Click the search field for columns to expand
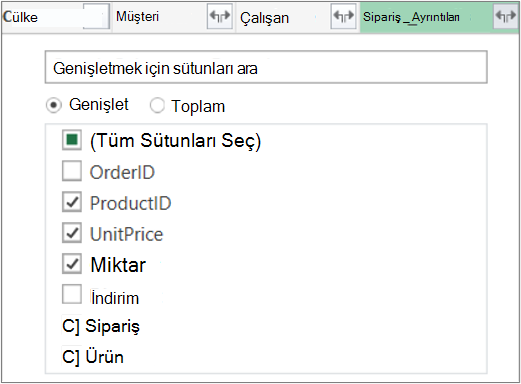Screen dimensions: 521x384 (x=266, y=67)
